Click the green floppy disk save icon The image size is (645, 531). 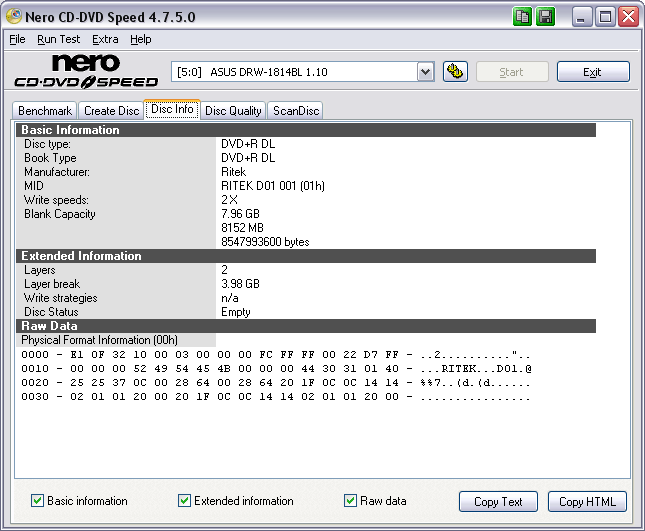(545, 17)
